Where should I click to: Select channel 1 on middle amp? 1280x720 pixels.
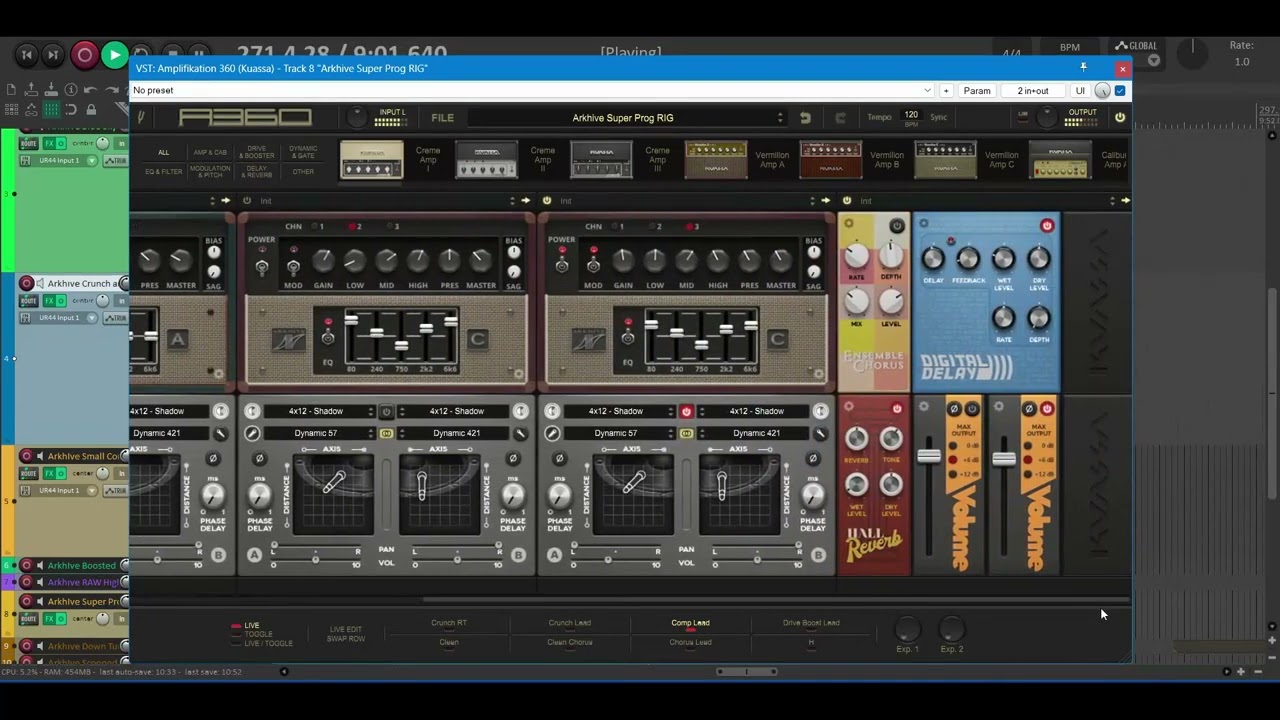317,227
